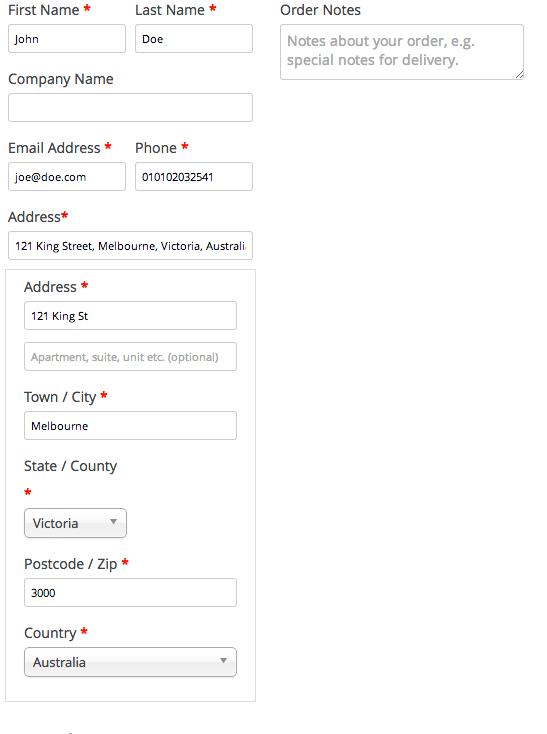Open the State / County dropdown showing Victoria
Screen dimensions: 547x734
pos(75,523)
